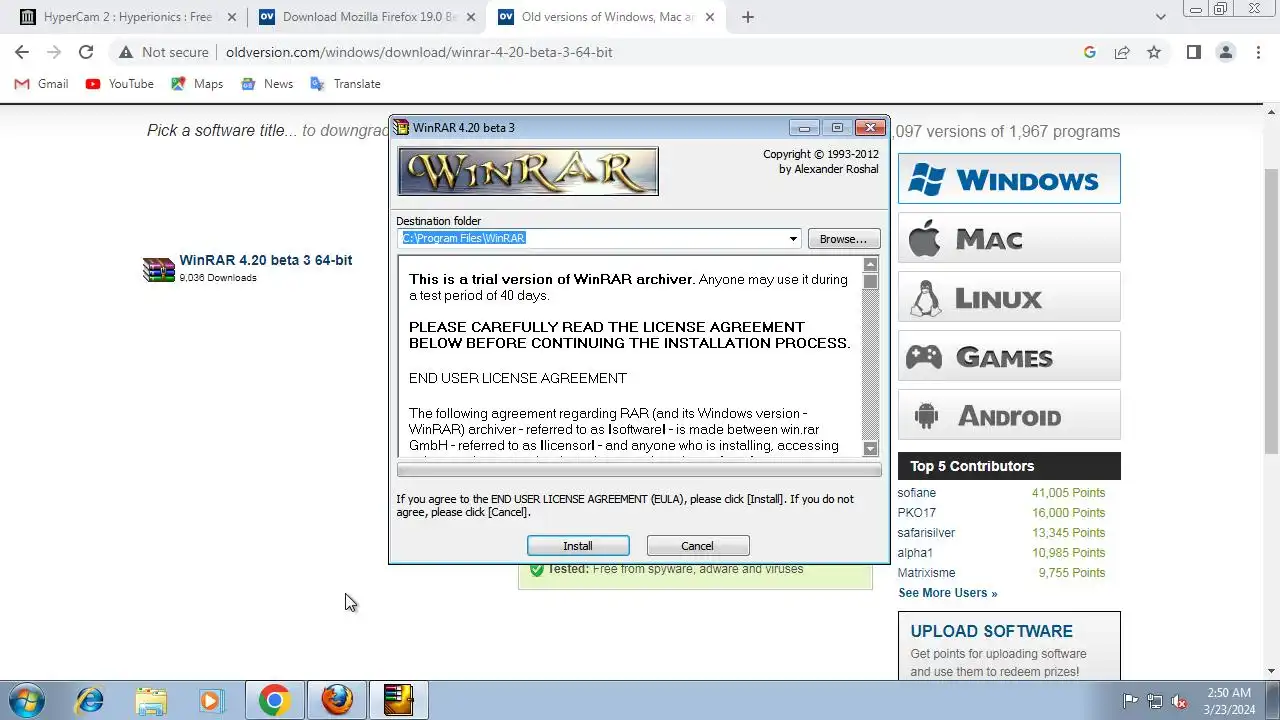Open the YouTube bookmark
1280x720 pixels.
point(120,84)
